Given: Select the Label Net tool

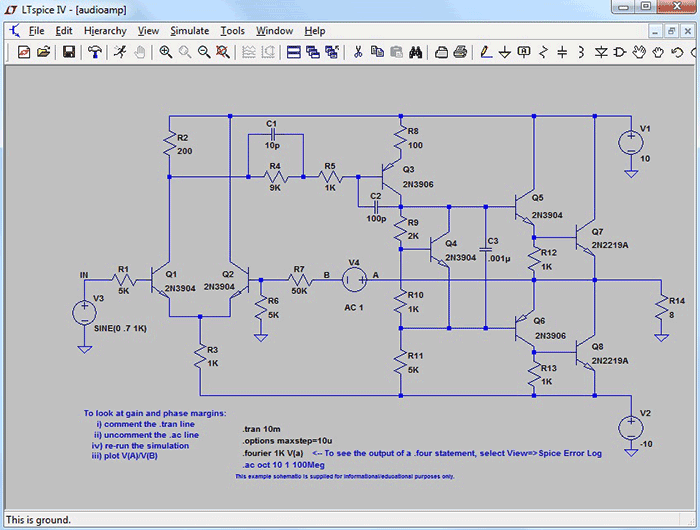Looking at the screenshot, I should [524, 52].
